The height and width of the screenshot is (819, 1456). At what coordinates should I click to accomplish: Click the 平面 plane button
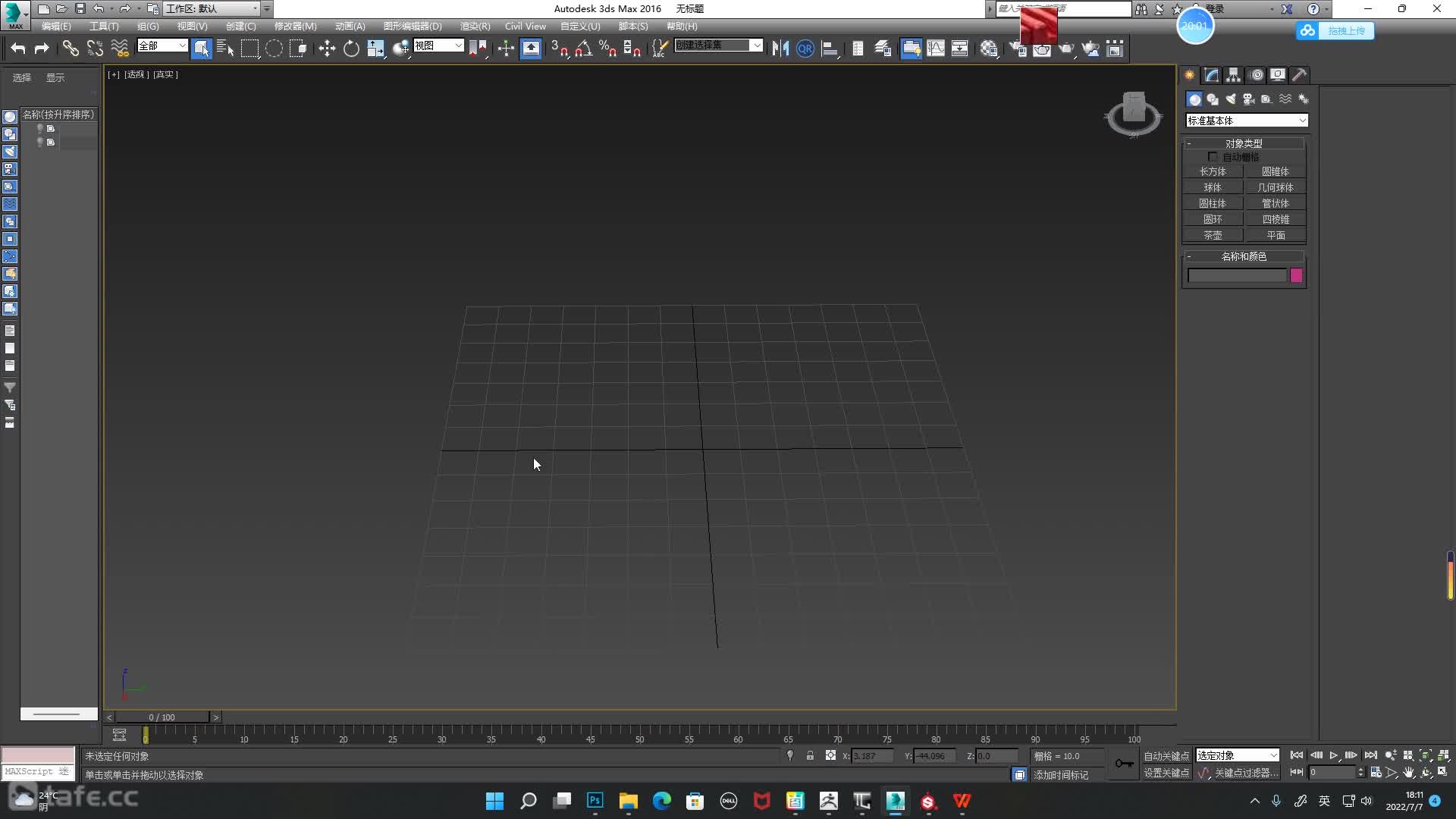[1276, 235]
